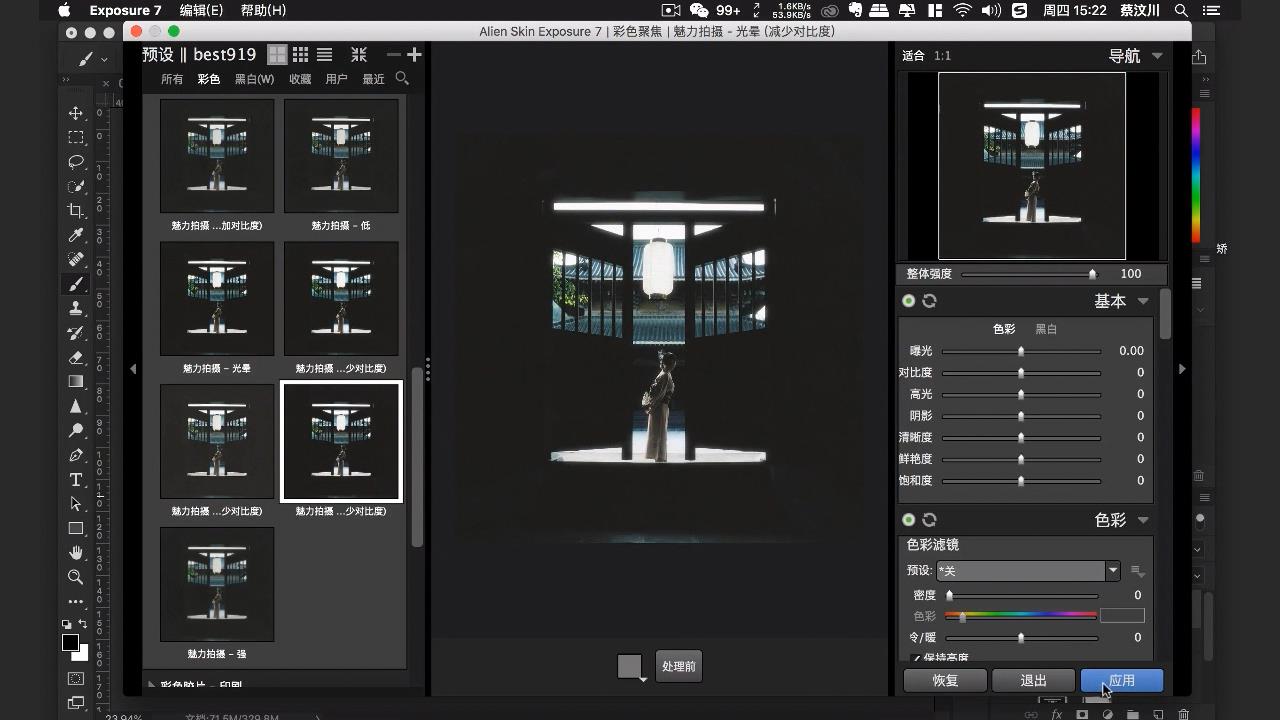Open the 色彩滤镜 预设 dropdown
Screen dimensions: 1280x720
coord(1112,571)
